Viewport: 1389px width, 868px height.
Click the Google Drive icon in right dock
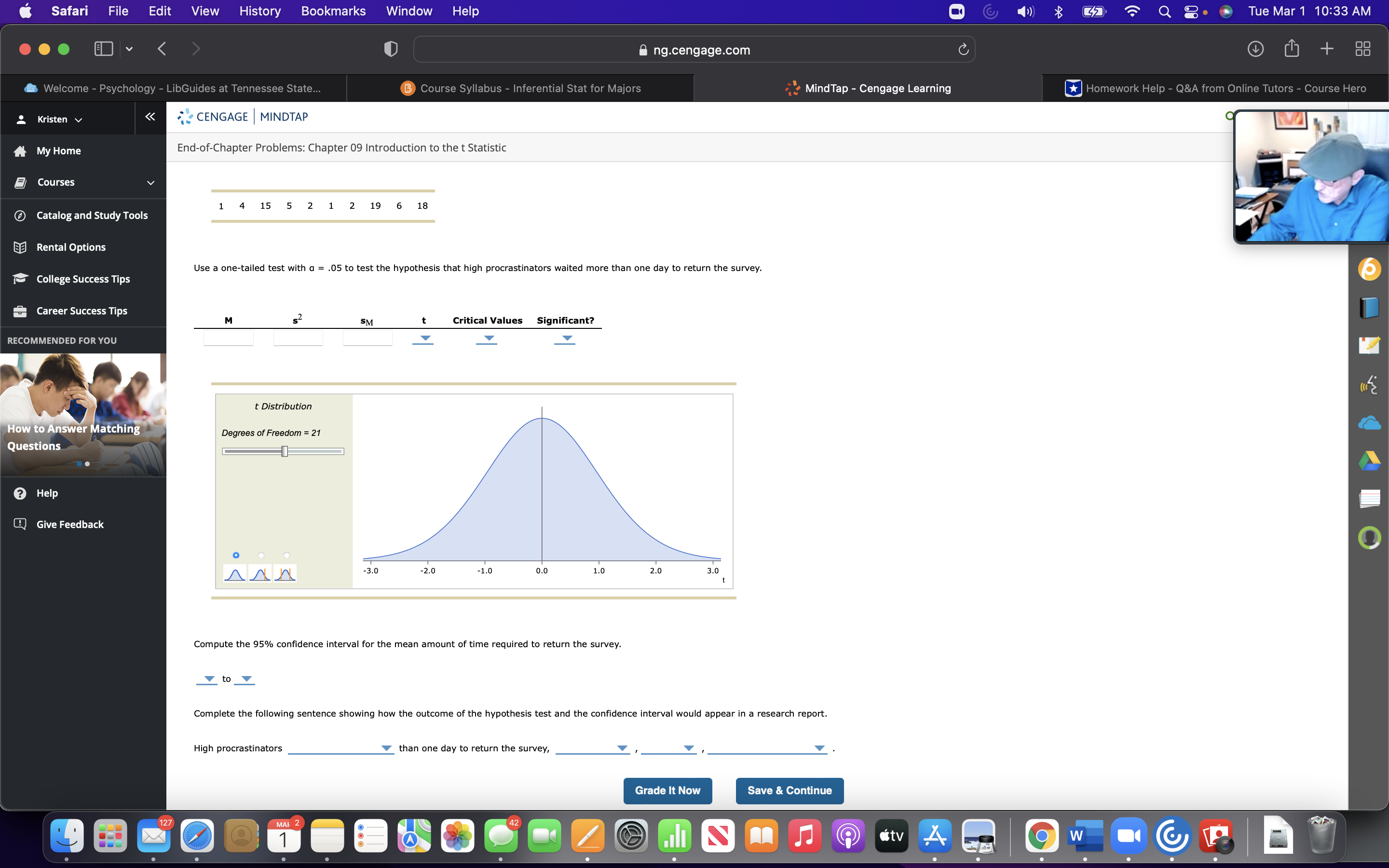click(1369, 461)
